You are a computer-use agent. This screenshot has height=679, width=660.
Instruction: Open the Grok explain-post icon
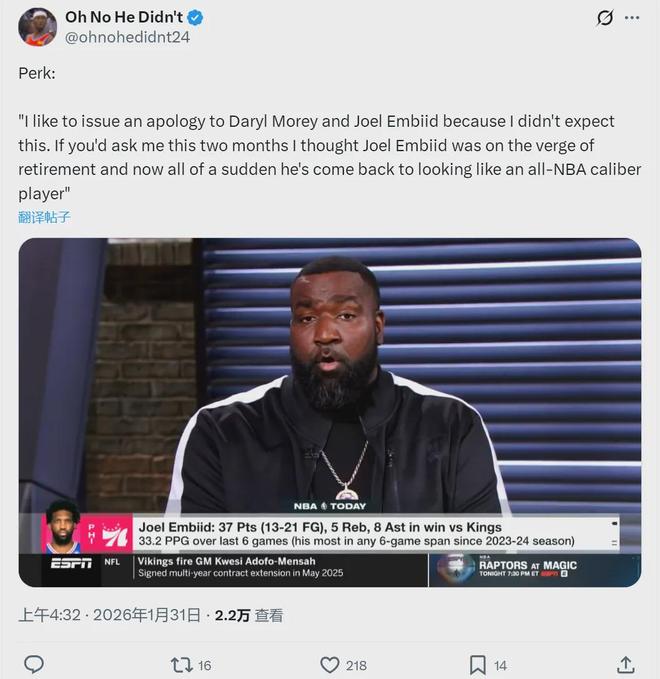coord(604,18)
